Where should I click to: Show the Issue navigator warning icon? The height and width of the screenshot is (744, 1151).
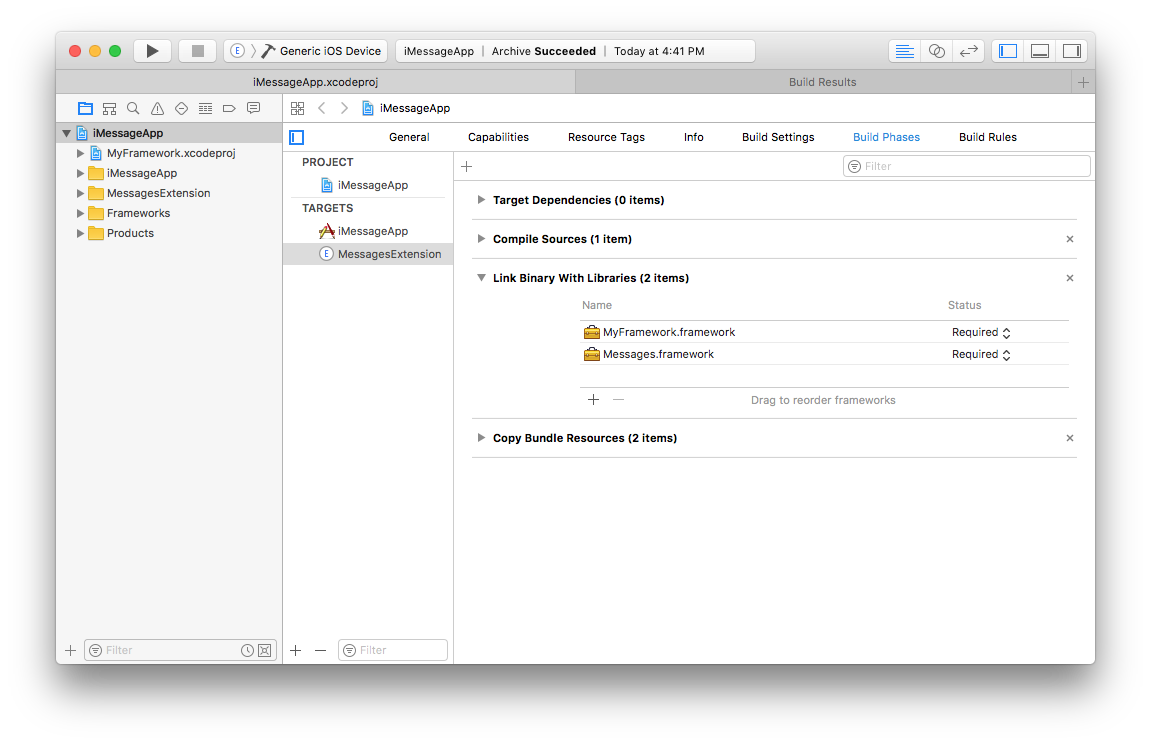click(157, 108)
